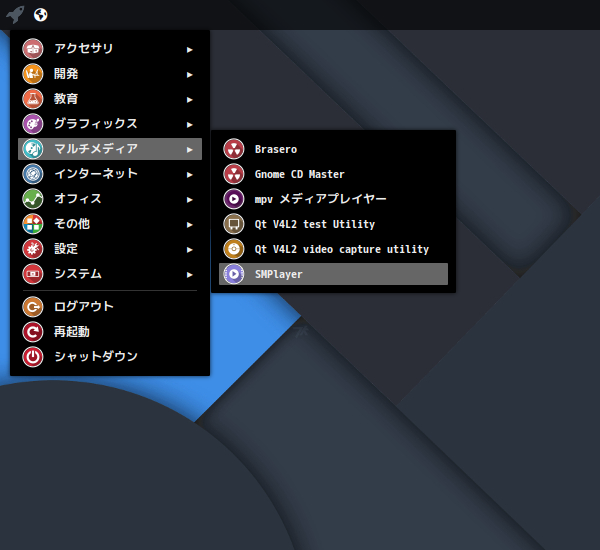Open the 設定 menu entry
The image size is (600, 550).
[x=110, y=249]
